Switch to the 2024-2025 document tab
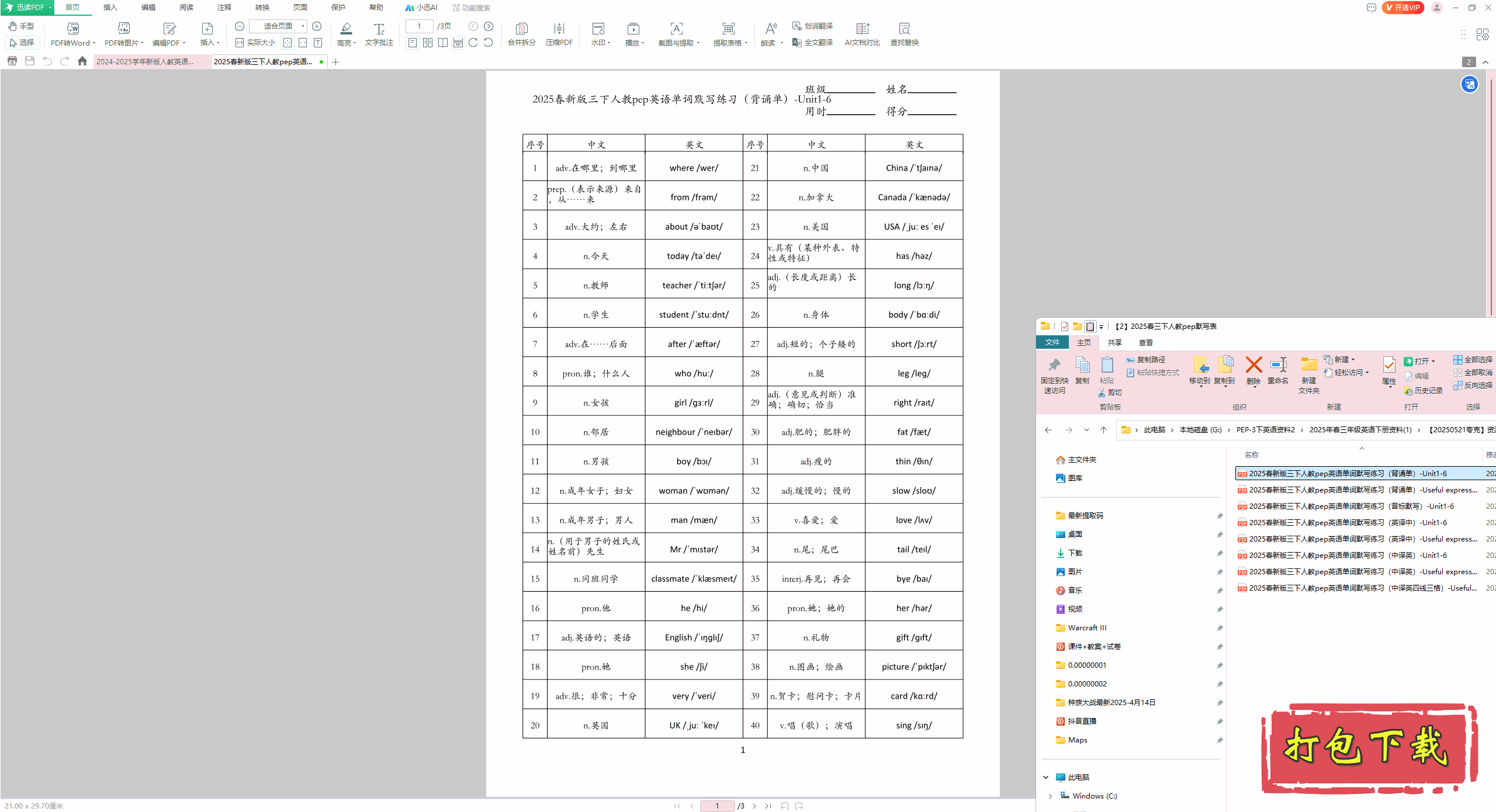The height and width of the screenshot is (812, 1496). (151, 62)
